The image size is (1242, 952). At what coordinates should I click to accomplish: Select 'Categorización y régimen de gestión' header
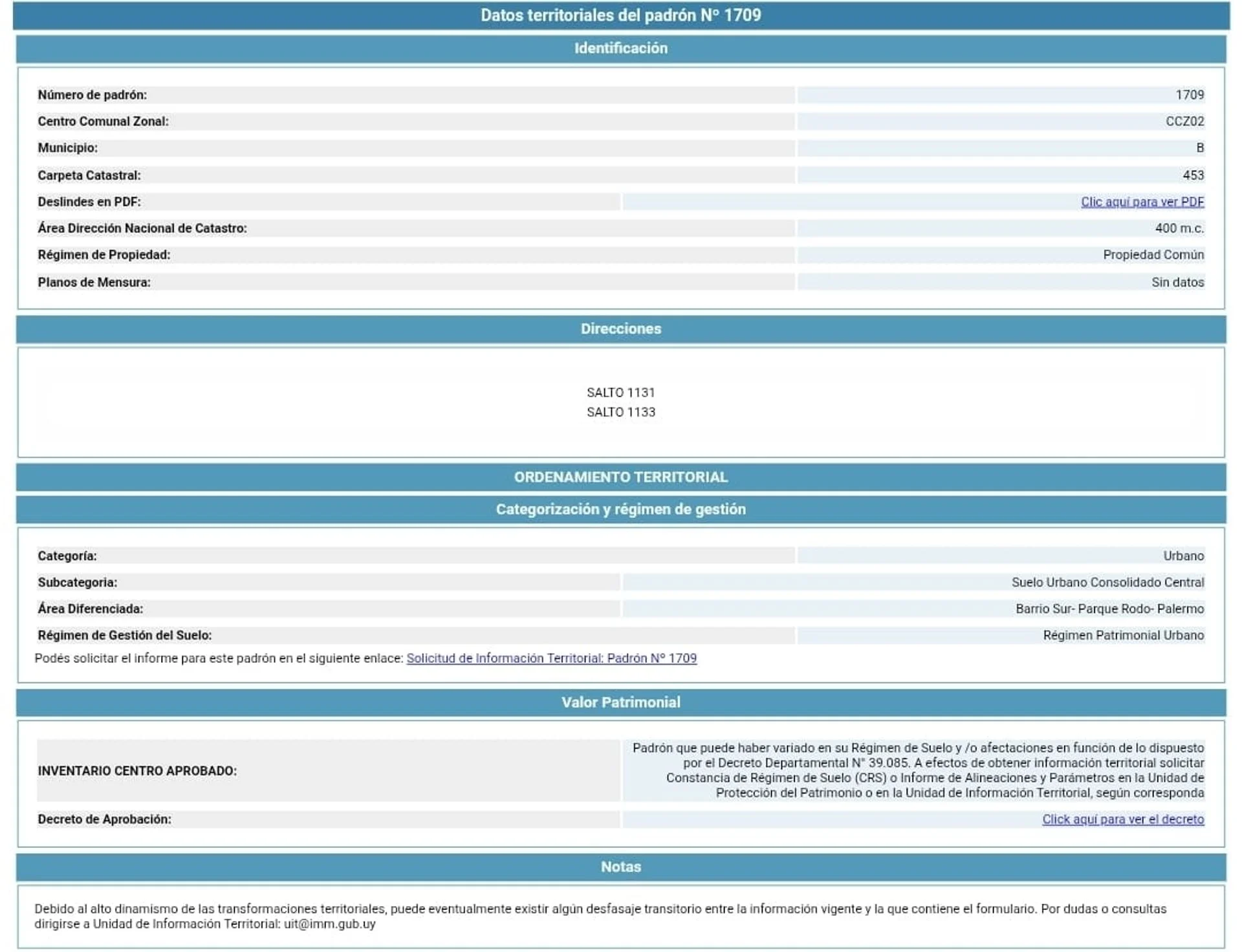(620, 510)
